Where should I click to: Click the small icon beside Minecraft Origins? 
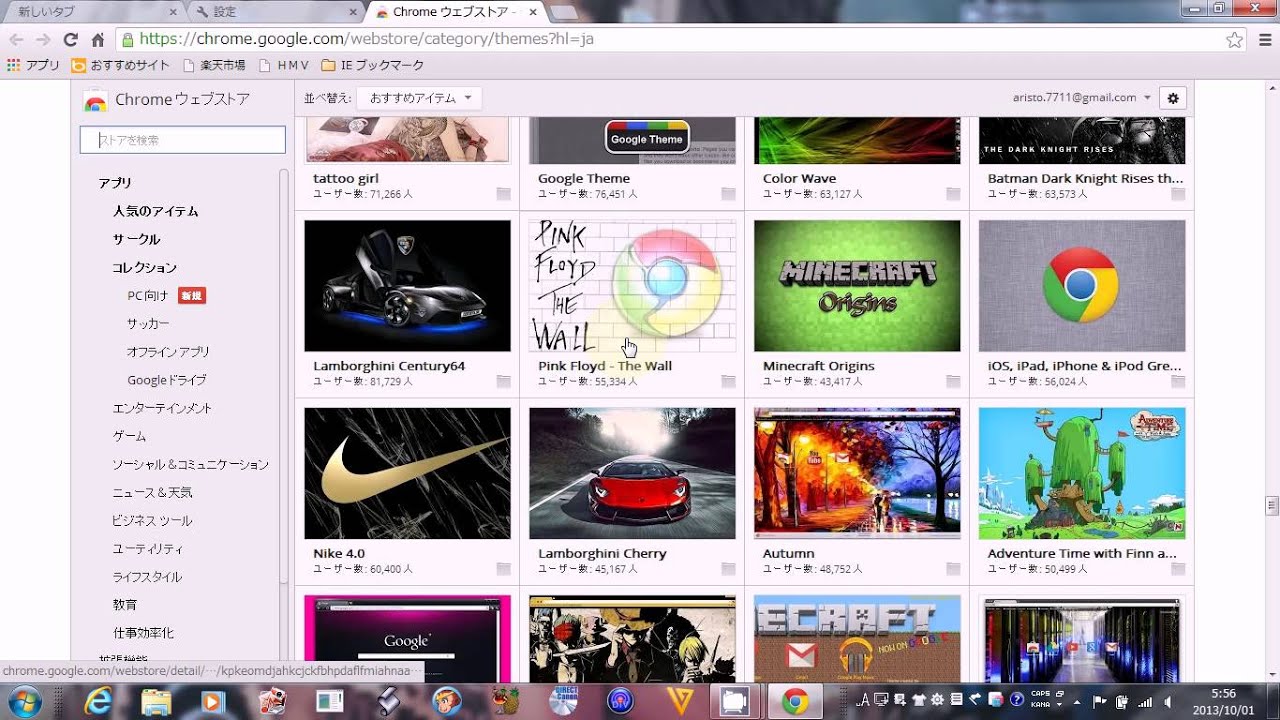click(953, 381)
